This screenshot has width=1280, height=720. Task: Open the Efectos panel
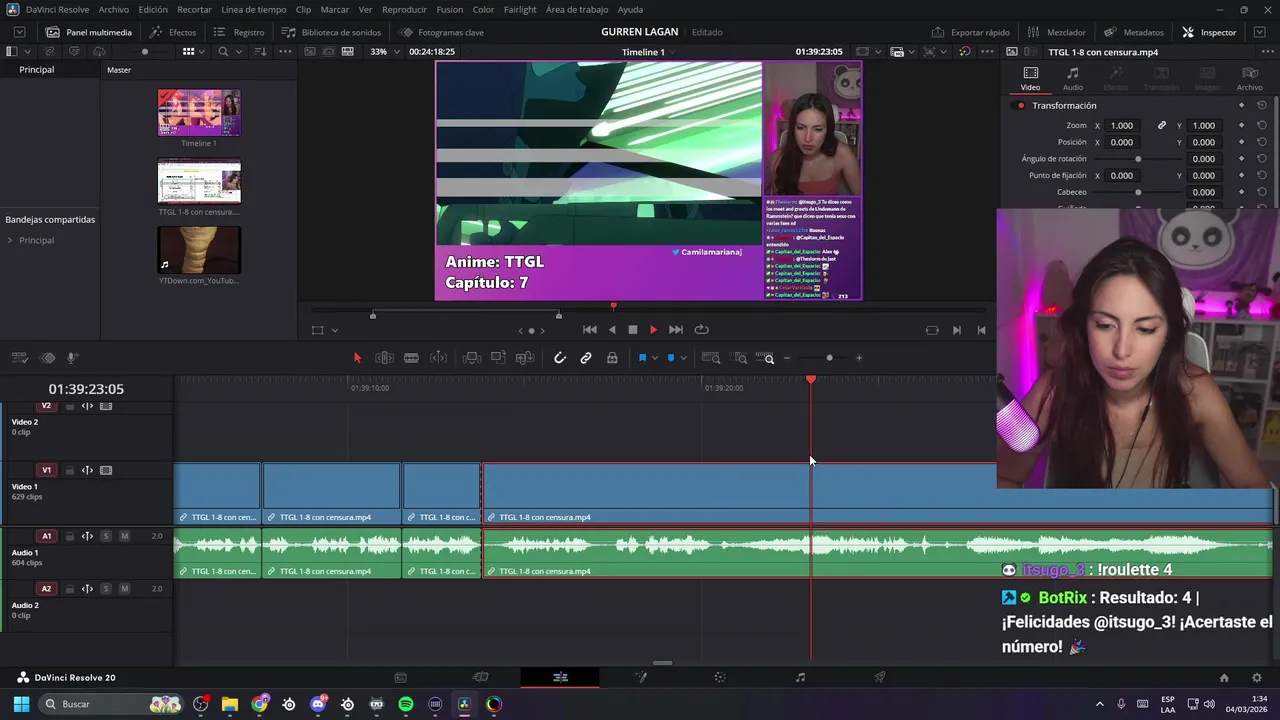pyautogui.click(x=173, y=32)
